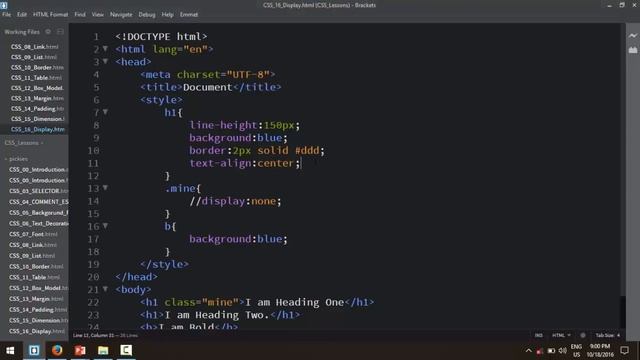Screen dimensions: 640x360
Task: Click the blue color value on line 9
Action: pos(269,138)
